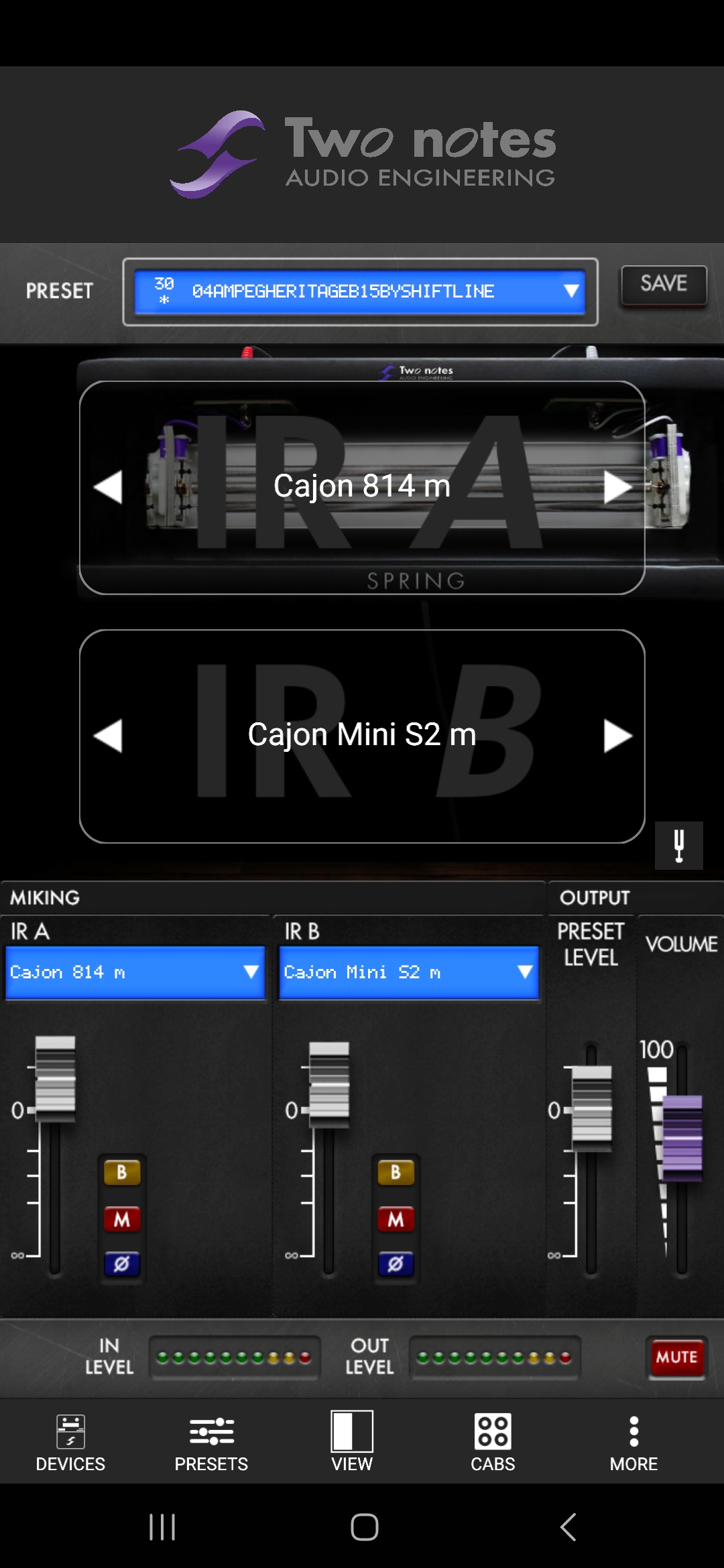Image resolution: width=724 pixels, height=1568 pixels.
Task: Tap the volume value 100
Action: 656,1049
